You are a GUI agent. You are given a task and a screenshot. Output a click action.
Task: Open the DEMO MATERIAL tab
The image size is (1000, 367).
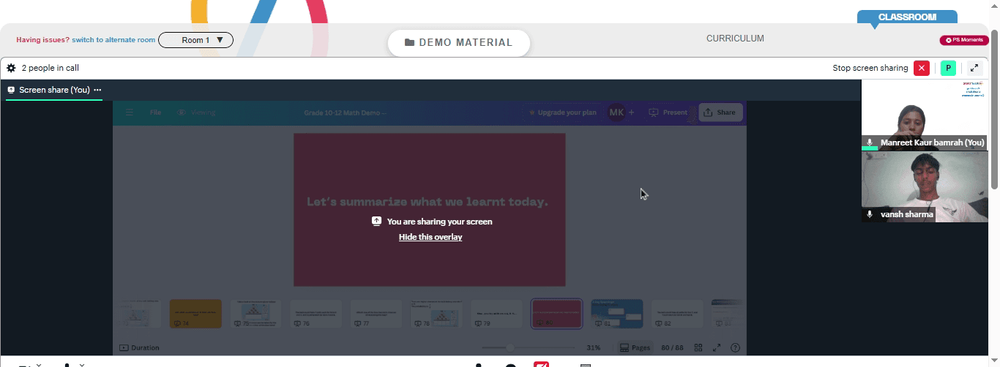tap(459, 43)
